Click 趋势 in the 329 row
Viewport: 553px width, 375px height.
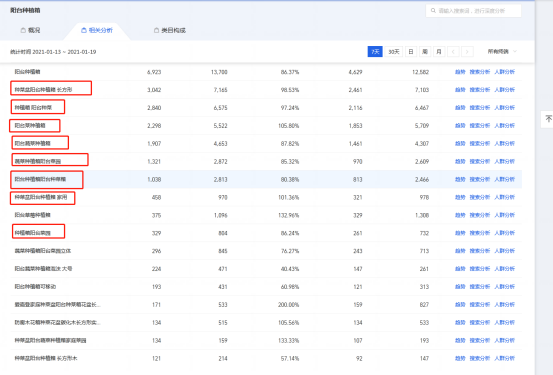460,233
